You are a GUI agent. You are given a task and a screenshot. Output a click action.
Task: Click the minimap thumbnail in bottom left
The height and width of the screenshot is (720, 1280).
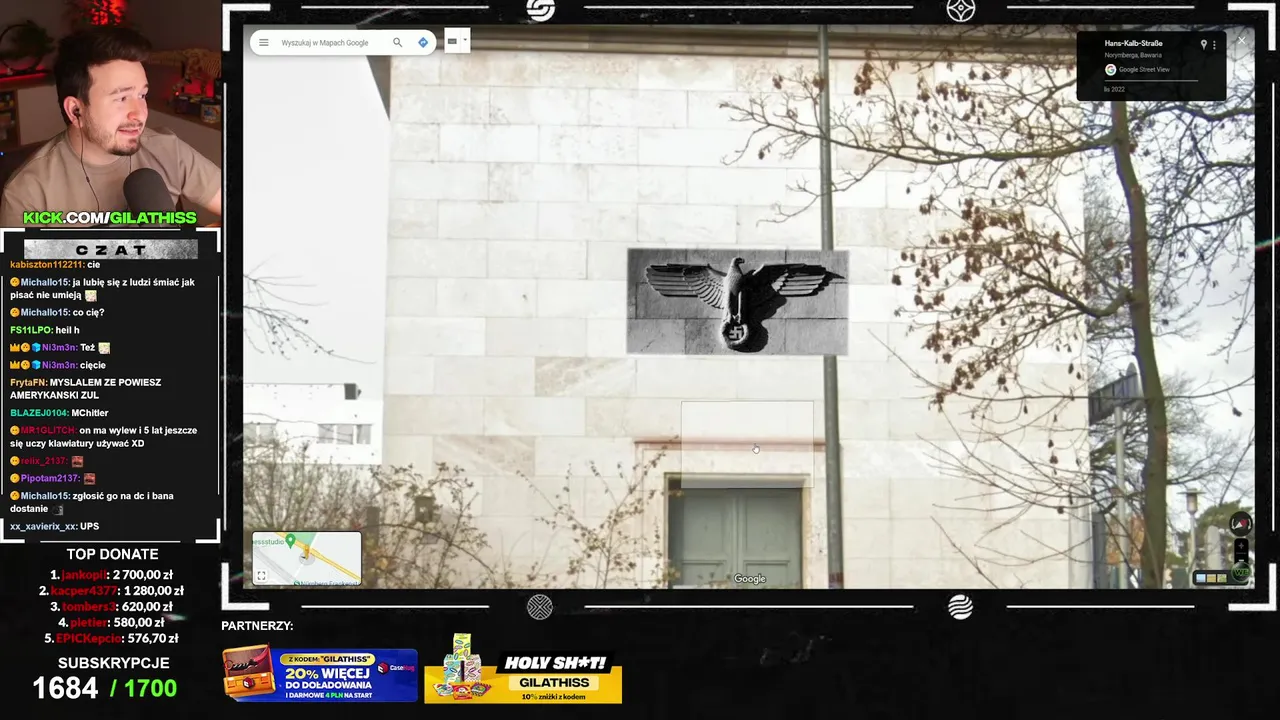306,558
